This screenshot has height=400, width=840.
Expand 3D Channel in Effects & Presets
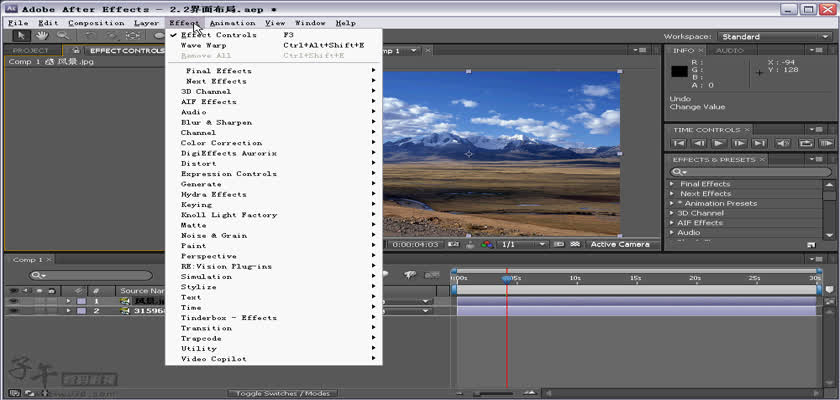pos(672,213)
